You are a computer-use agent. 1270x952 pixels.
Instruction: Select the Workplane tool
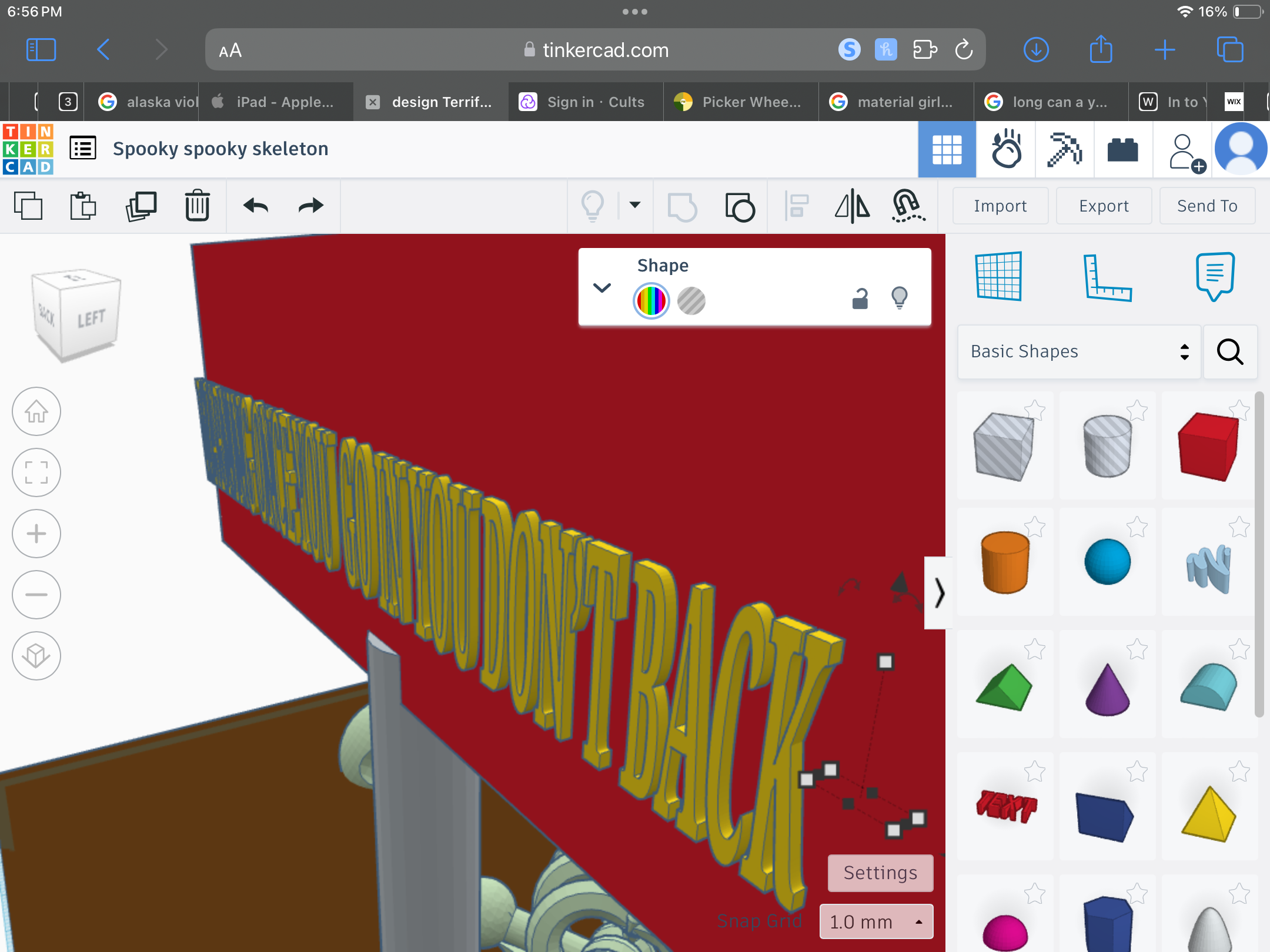coord(998,276)
